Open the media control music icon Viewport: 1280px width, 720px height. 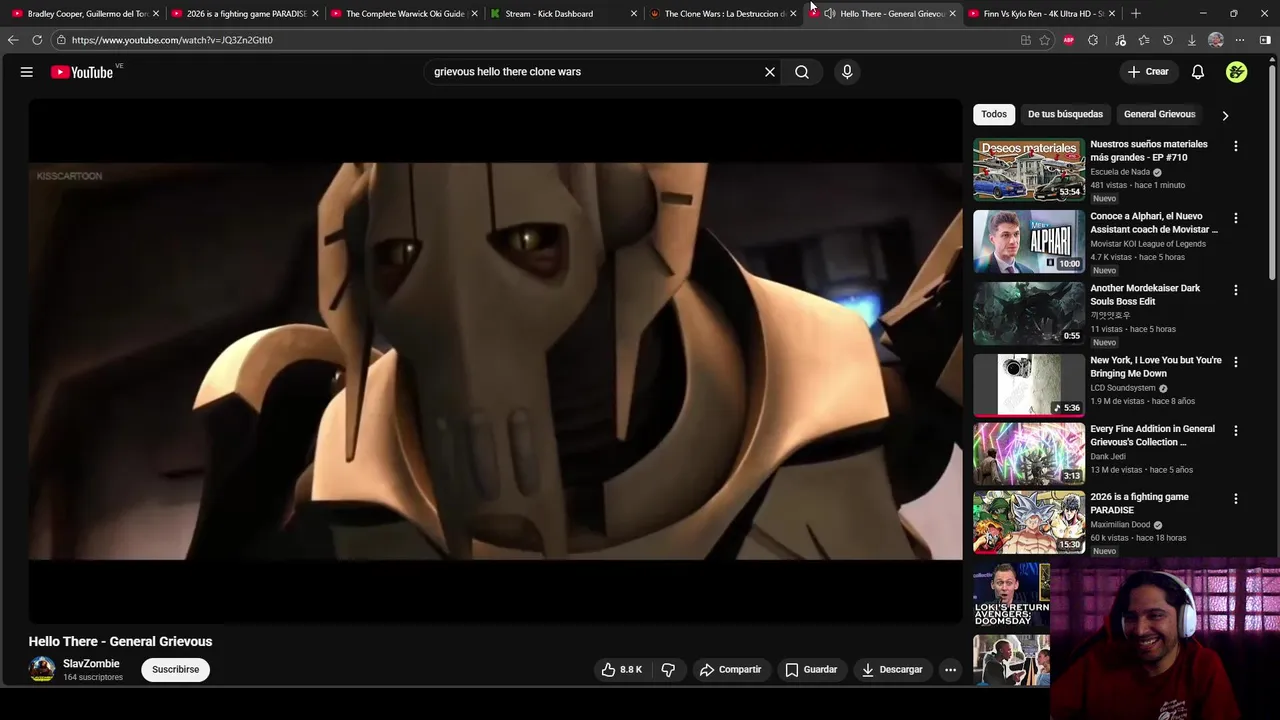1120,40
